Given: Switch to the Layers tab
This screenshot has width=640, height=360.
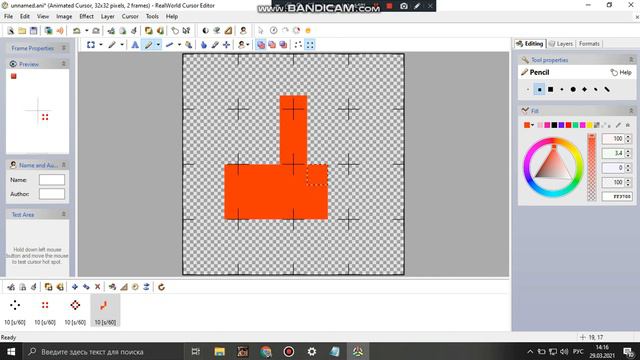Looking at the screenshot, I should tap(561, 44).
